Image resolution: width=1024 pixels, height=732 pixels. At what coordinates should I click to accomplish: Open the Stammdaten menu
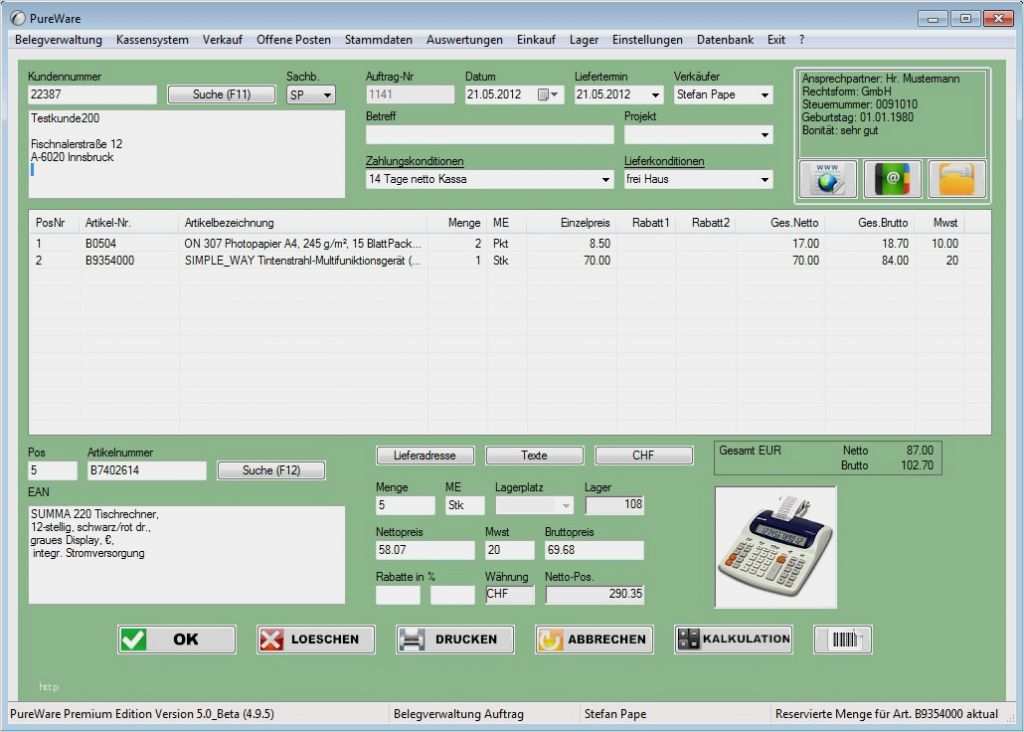[378, 40]
